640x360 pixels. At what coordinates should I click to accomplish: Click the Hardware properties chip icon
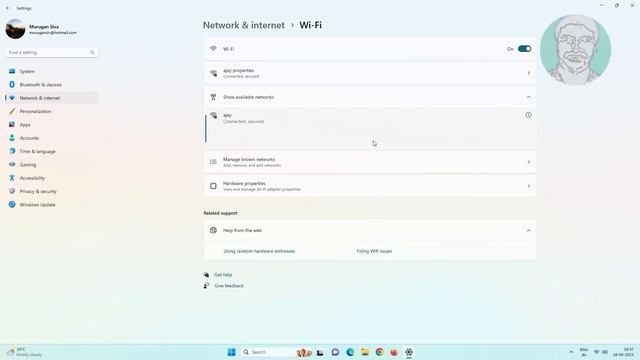coord(213,186)
